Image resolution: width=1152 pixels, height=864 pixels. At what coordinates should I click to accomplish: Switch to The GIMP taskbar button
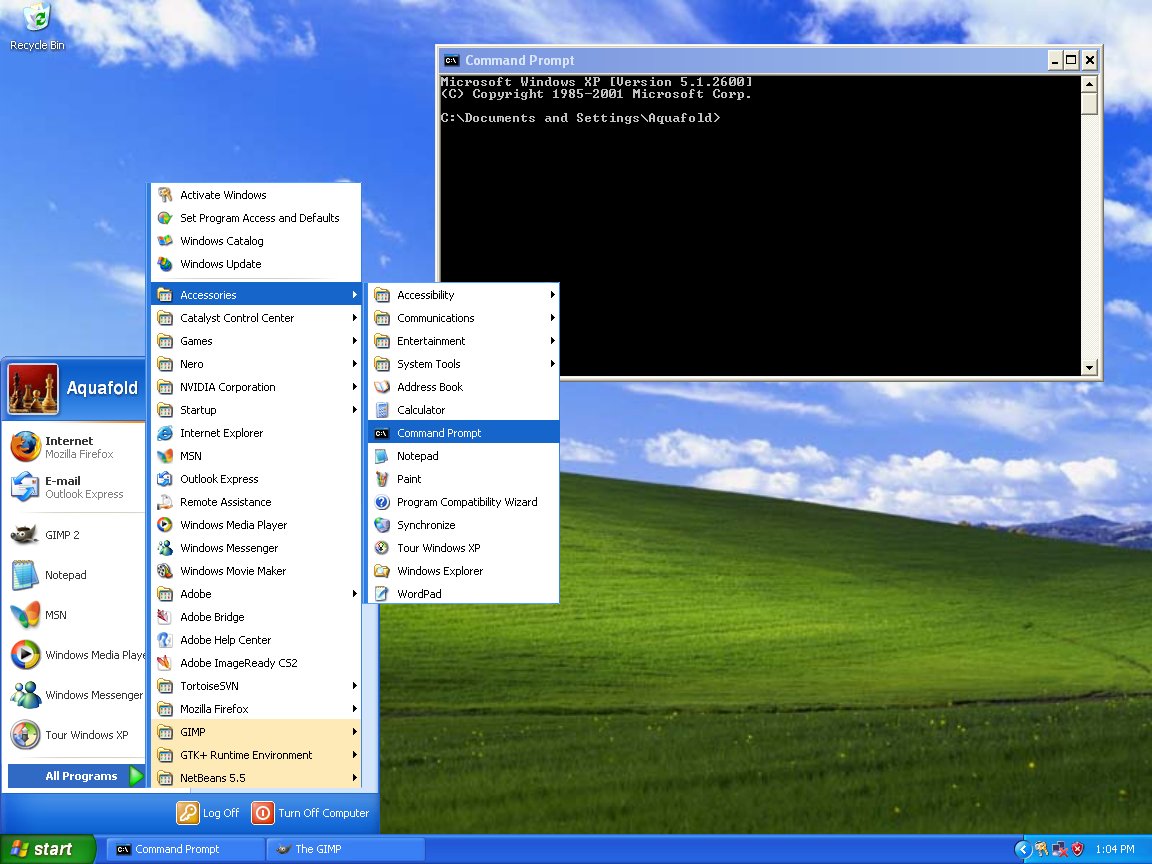(345, 849)
